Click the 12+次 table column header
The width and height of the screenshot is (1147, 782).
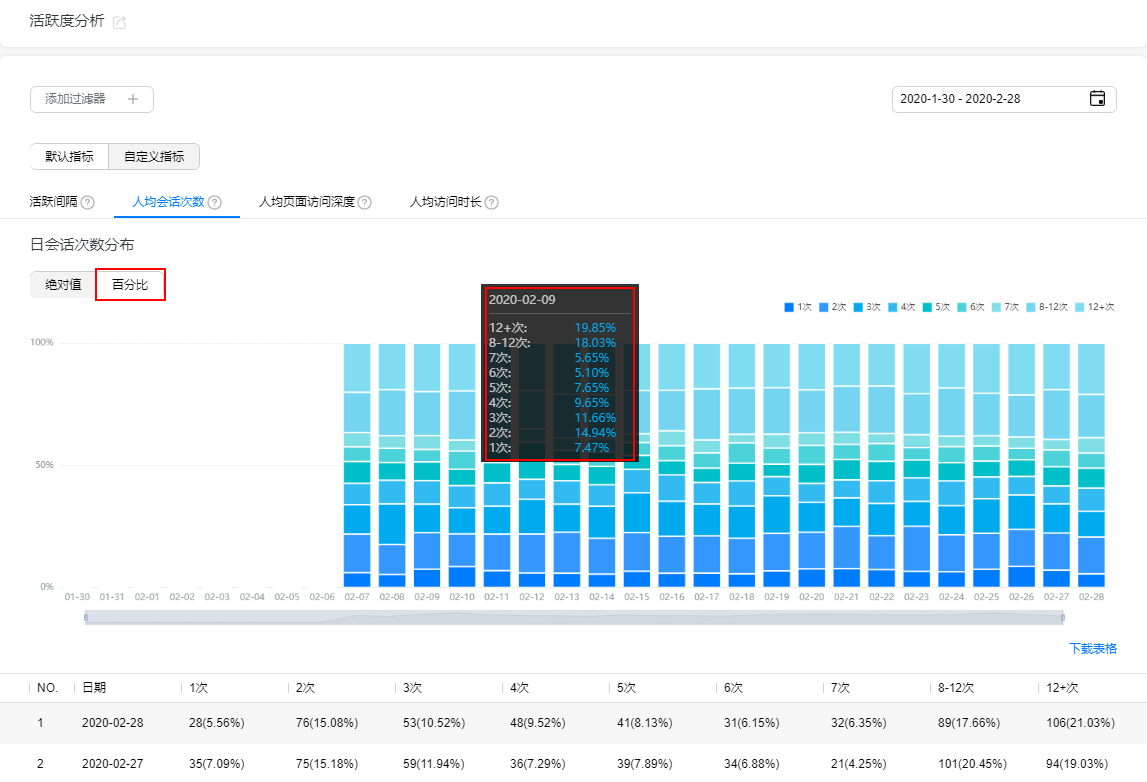1062,688
